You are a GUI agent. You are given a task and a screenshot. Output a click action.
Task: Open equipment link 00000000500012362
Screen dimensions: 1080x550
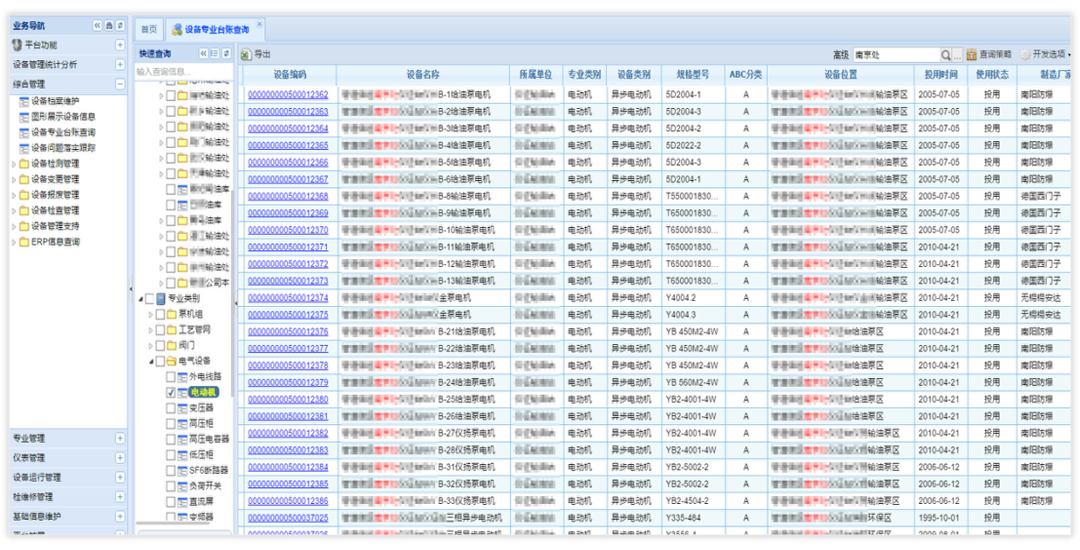click(288, 94)
